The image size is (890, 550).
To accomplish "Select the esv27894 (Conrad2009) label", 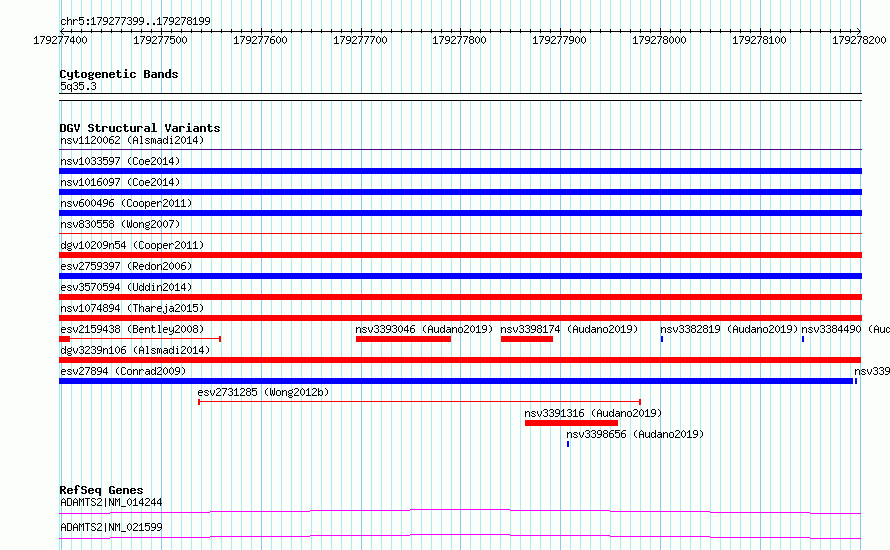I will pos(123,371).
